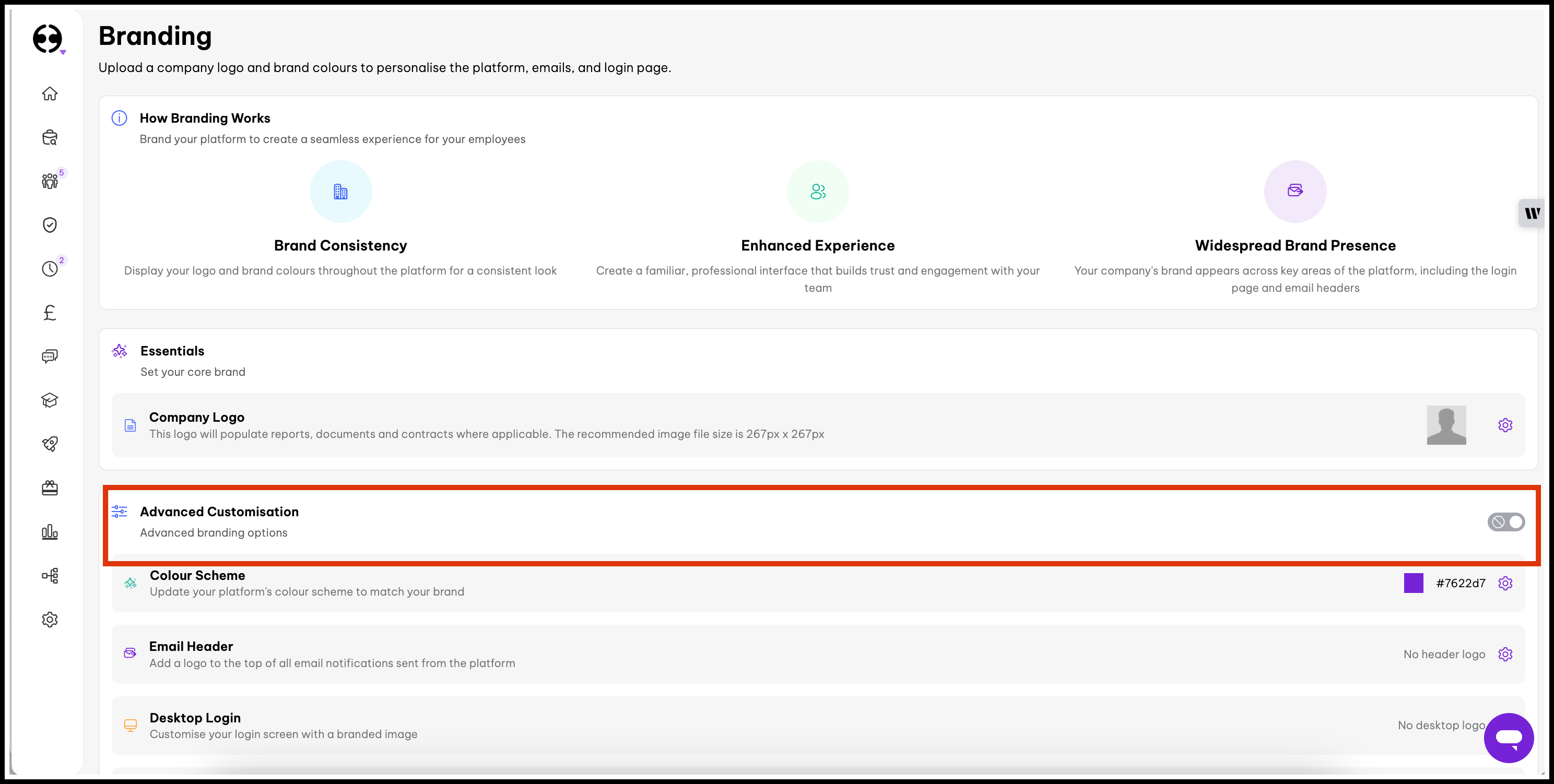The image size is (1554, 784).
Task: Open the settings gear in sidebar
Action: (50, 620)
